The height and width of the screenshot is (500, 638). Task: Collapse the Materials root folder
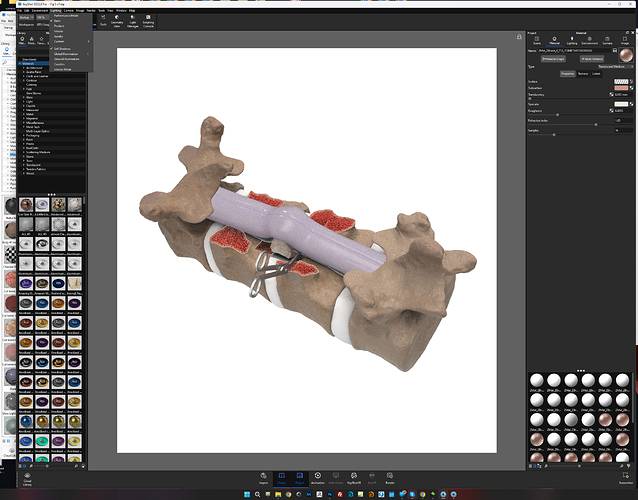click(20, 63)
